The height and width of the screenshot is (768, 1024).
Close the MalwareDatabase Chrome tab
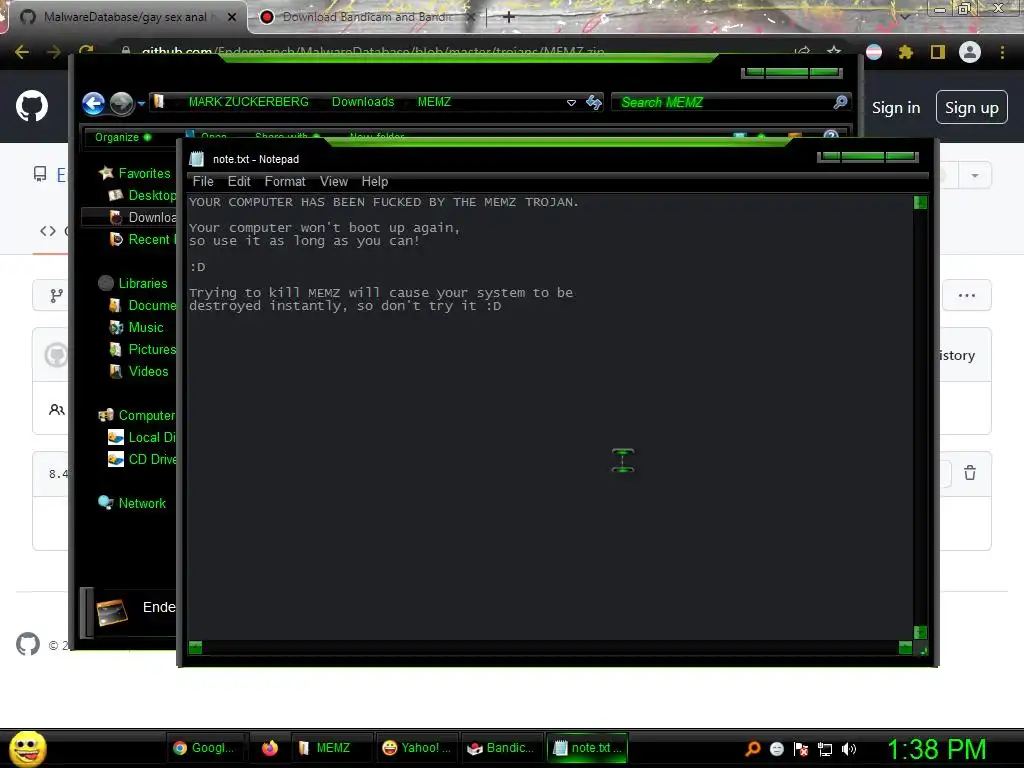coord(232,17)
